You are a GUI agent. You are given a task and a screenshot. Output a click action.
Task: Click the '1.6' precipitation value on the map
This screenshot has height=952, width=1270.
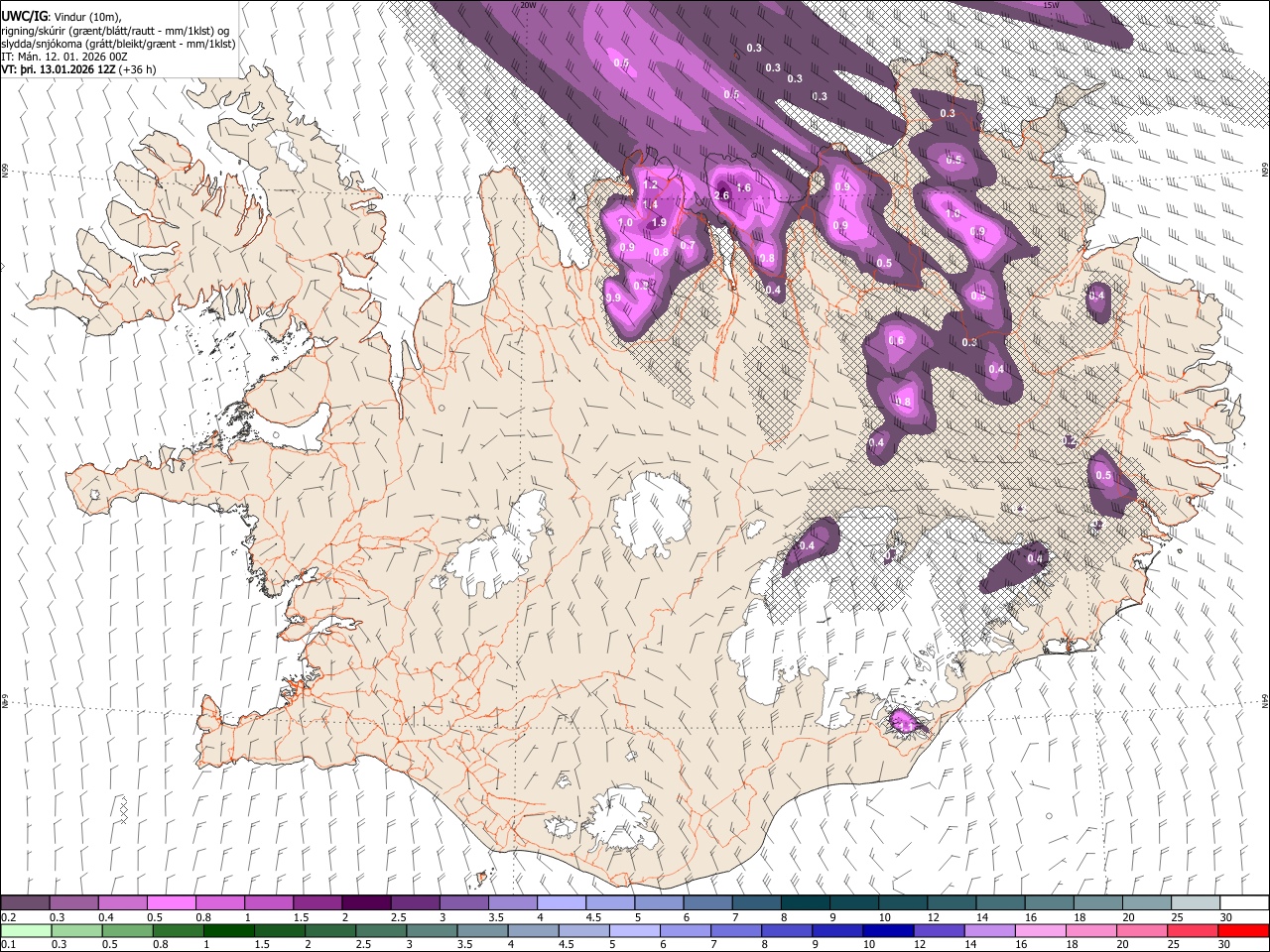744,188
